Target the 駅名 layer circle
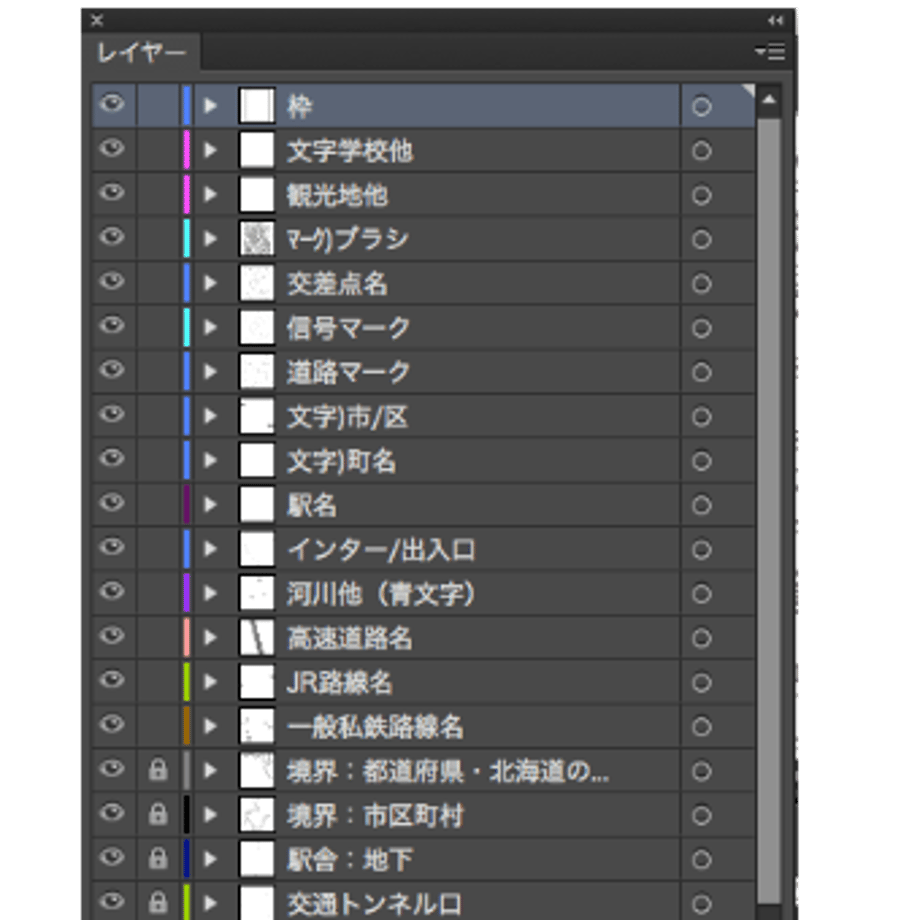 coord(702,505)
